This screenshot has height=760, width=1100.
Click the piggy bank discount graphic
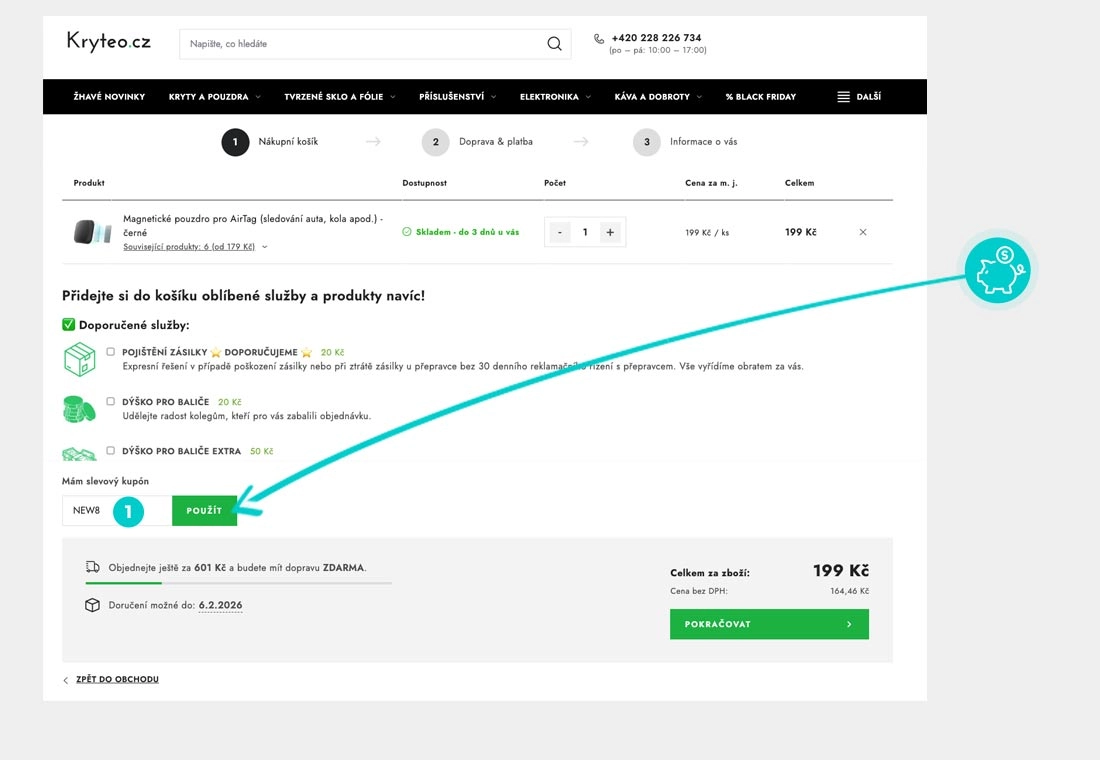point(997,268)
